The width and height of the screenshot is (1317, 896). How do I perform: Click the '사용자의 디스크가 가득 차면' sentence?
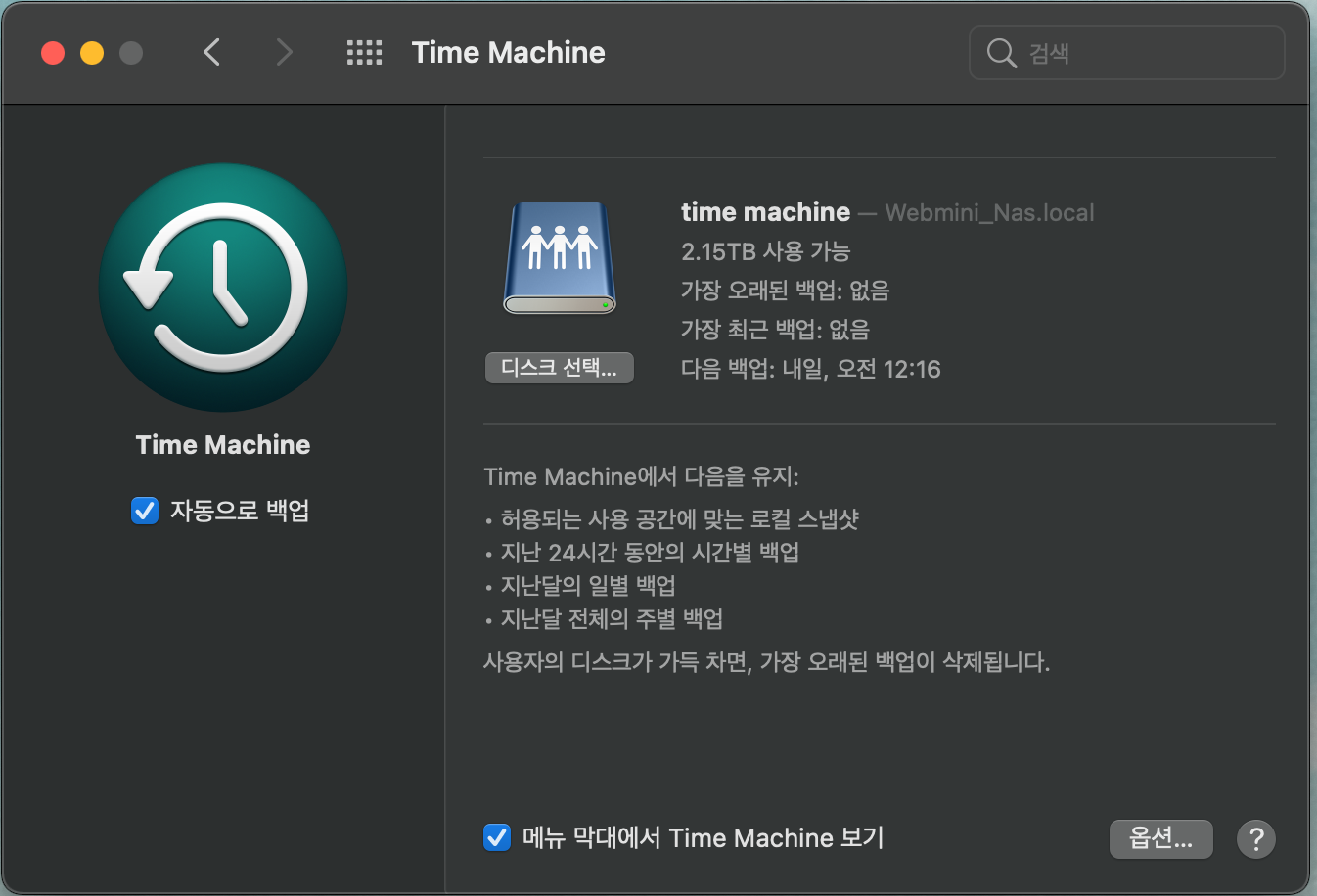click(x=766, y=662)
